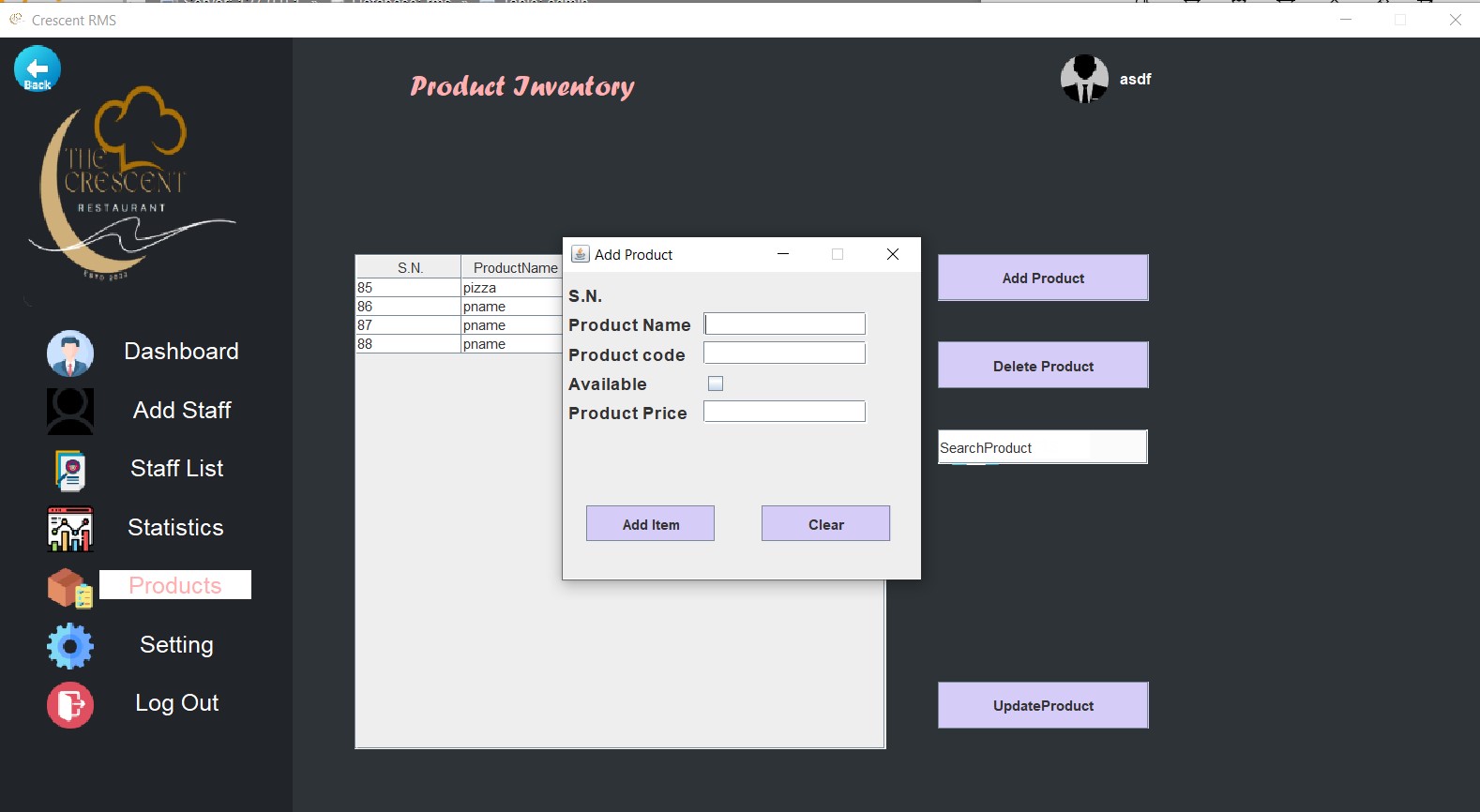Select table cell with S.N. 87
Screen dimensions: 1480x812
tap(408, 325)
